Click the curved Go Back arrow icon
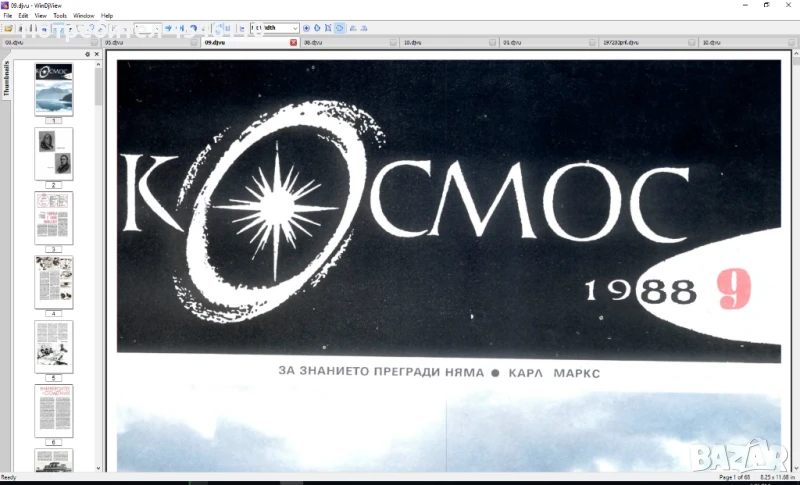 pos(193,28)
